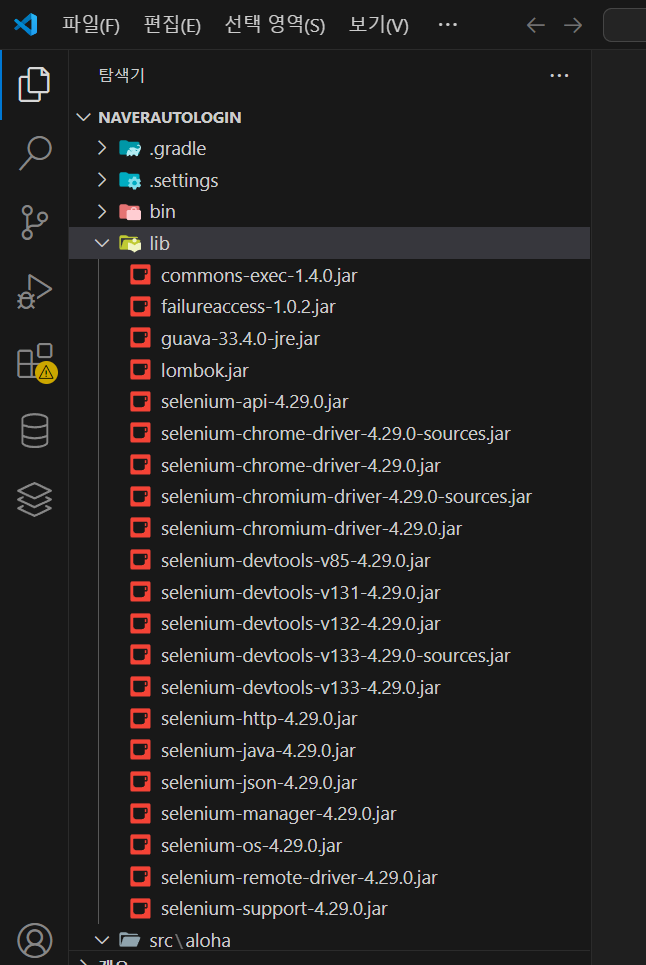Open the Database view in activity bar
This screenshot has width=646, height=965.
pos(34,430)
